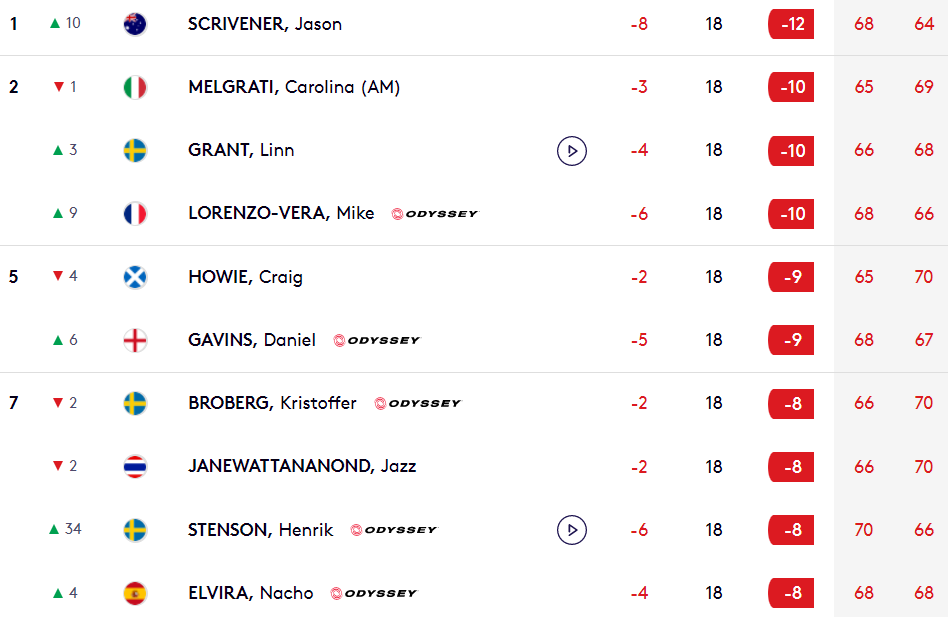Click Howie's -9 total score badge

tap(791, 277)
